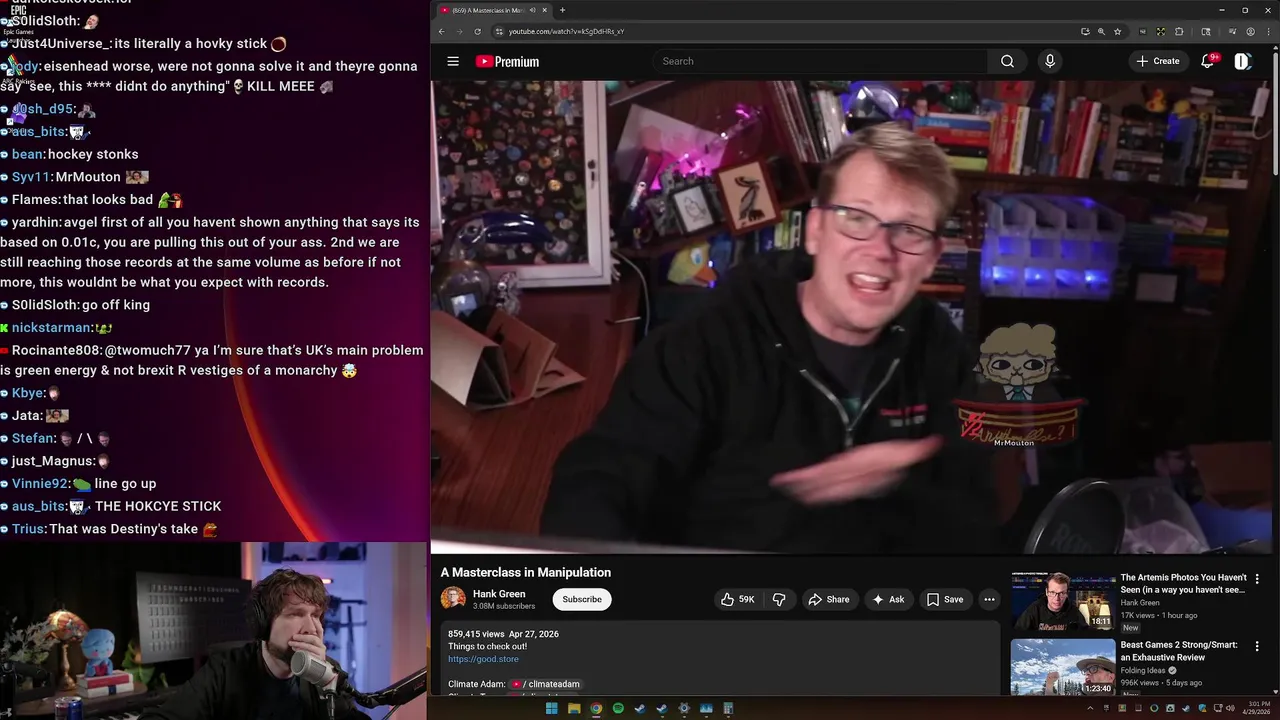Subscribe to Hank Green
1280x720 pixels.
[x=582, y=600]
